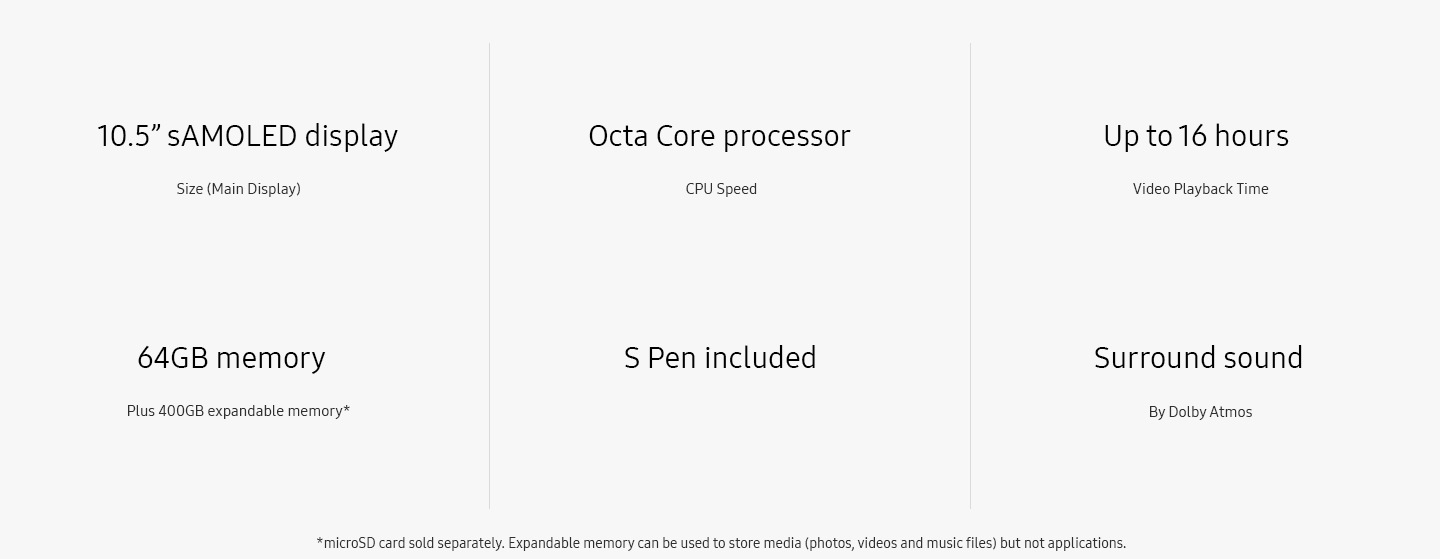Click the Surround sound heading

point(1198,358)
